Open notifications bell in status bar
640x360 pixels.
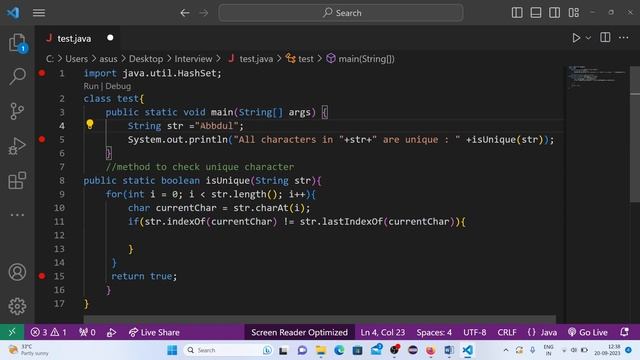(624, 332)
